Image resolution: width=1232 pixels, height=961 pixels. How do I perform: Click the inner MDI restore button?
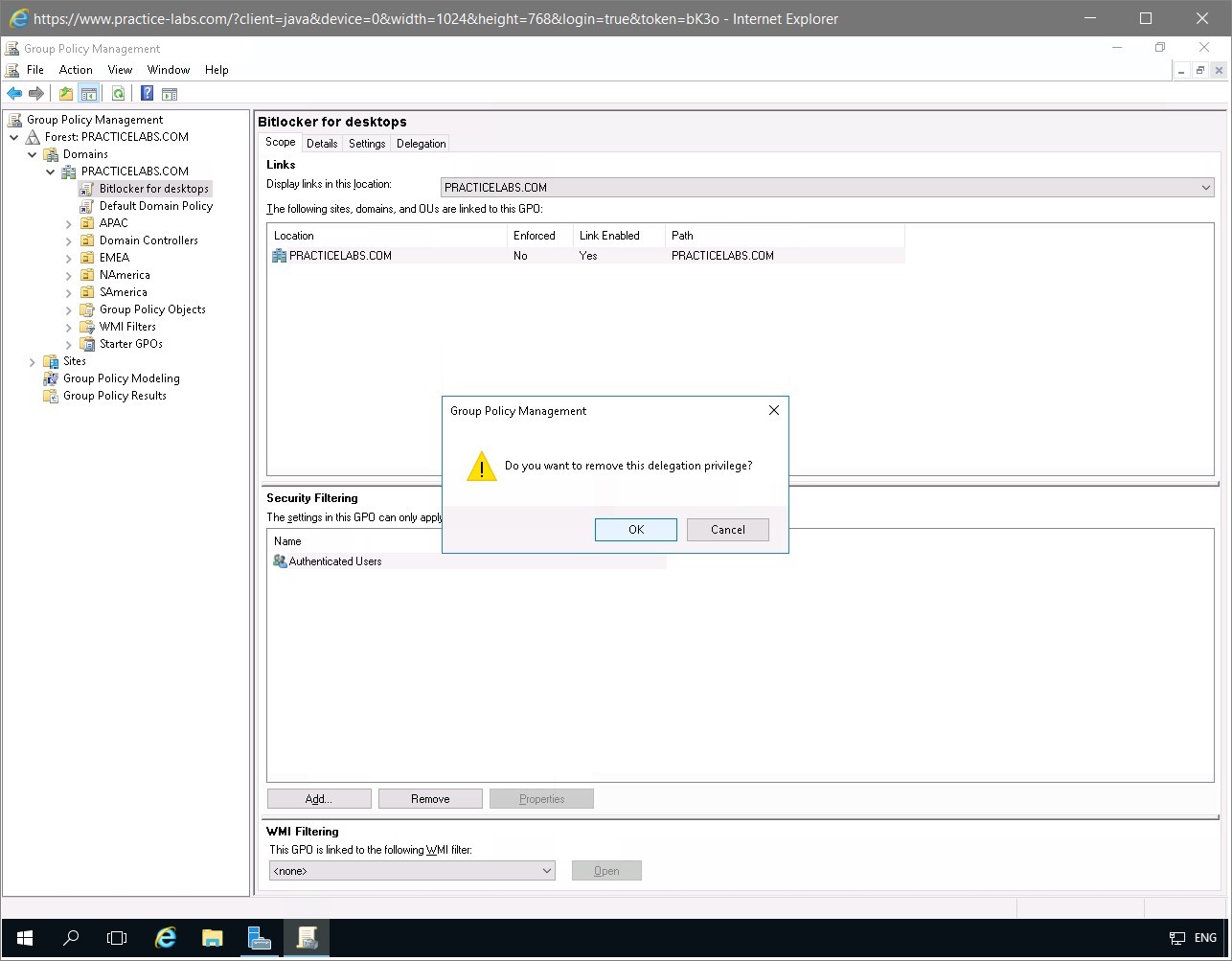[x=1199, y=71]
